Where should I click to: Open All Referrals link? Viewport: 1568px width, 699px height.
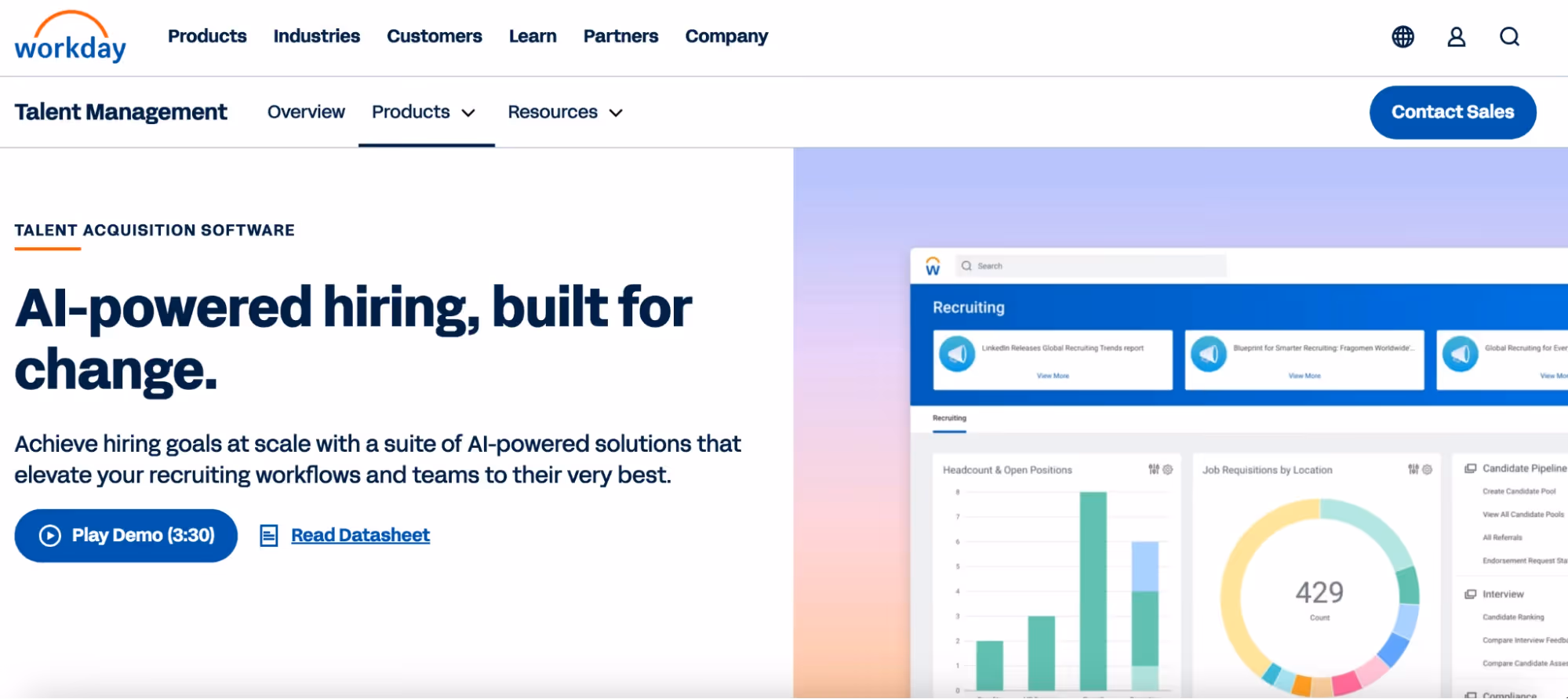1502,537
